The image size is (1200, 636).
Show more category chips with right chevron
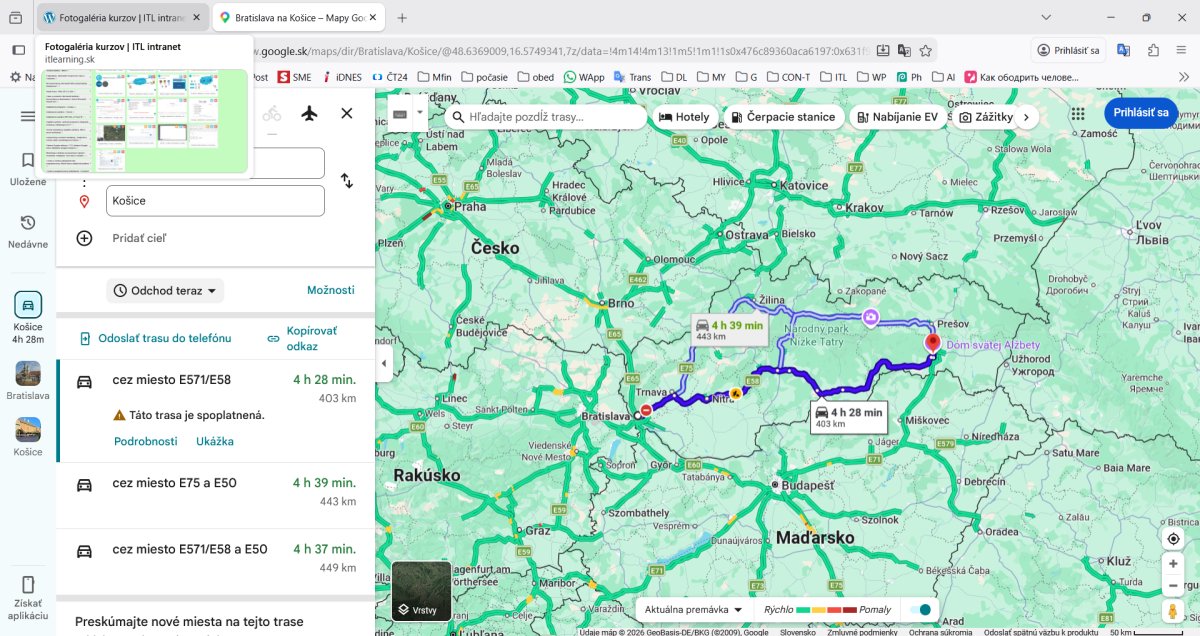click(x=1025, y=117)
